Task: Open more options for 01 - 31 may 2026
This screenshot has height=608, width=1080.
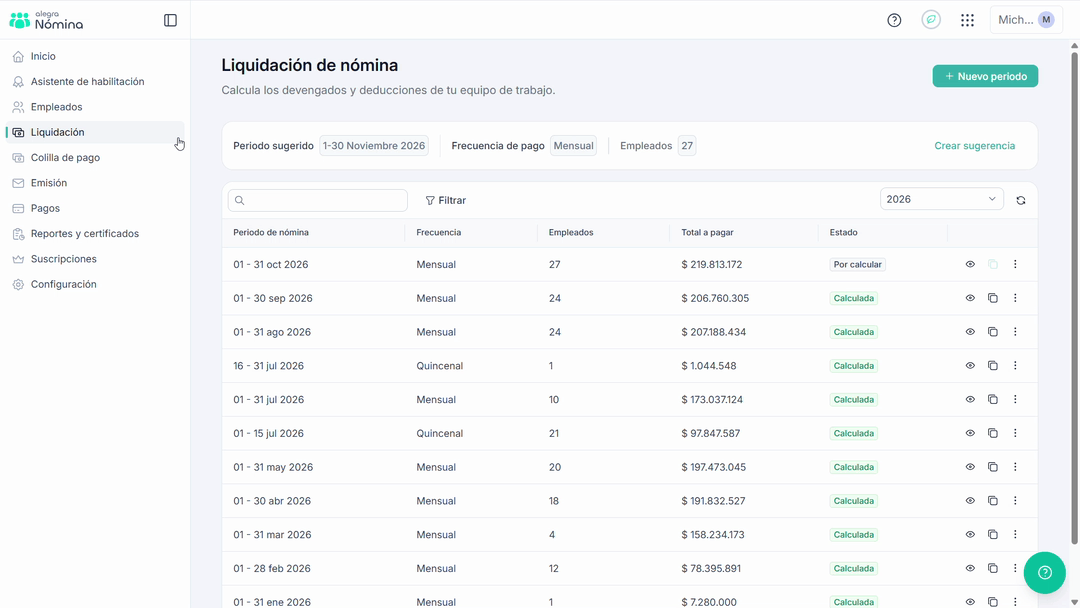Action: [1015, 467]
